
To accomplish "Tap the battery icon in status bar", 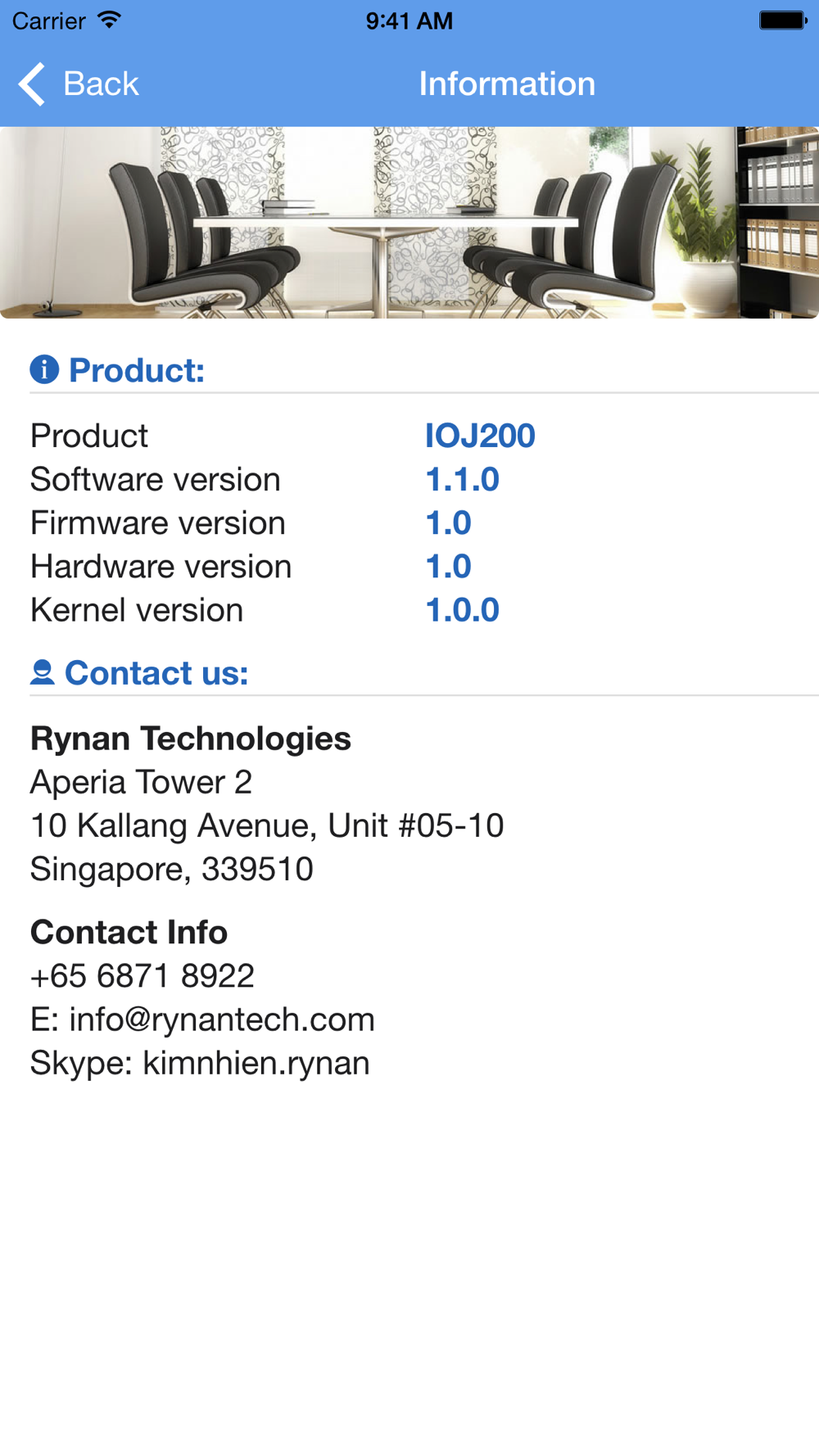I will [783, 20].
